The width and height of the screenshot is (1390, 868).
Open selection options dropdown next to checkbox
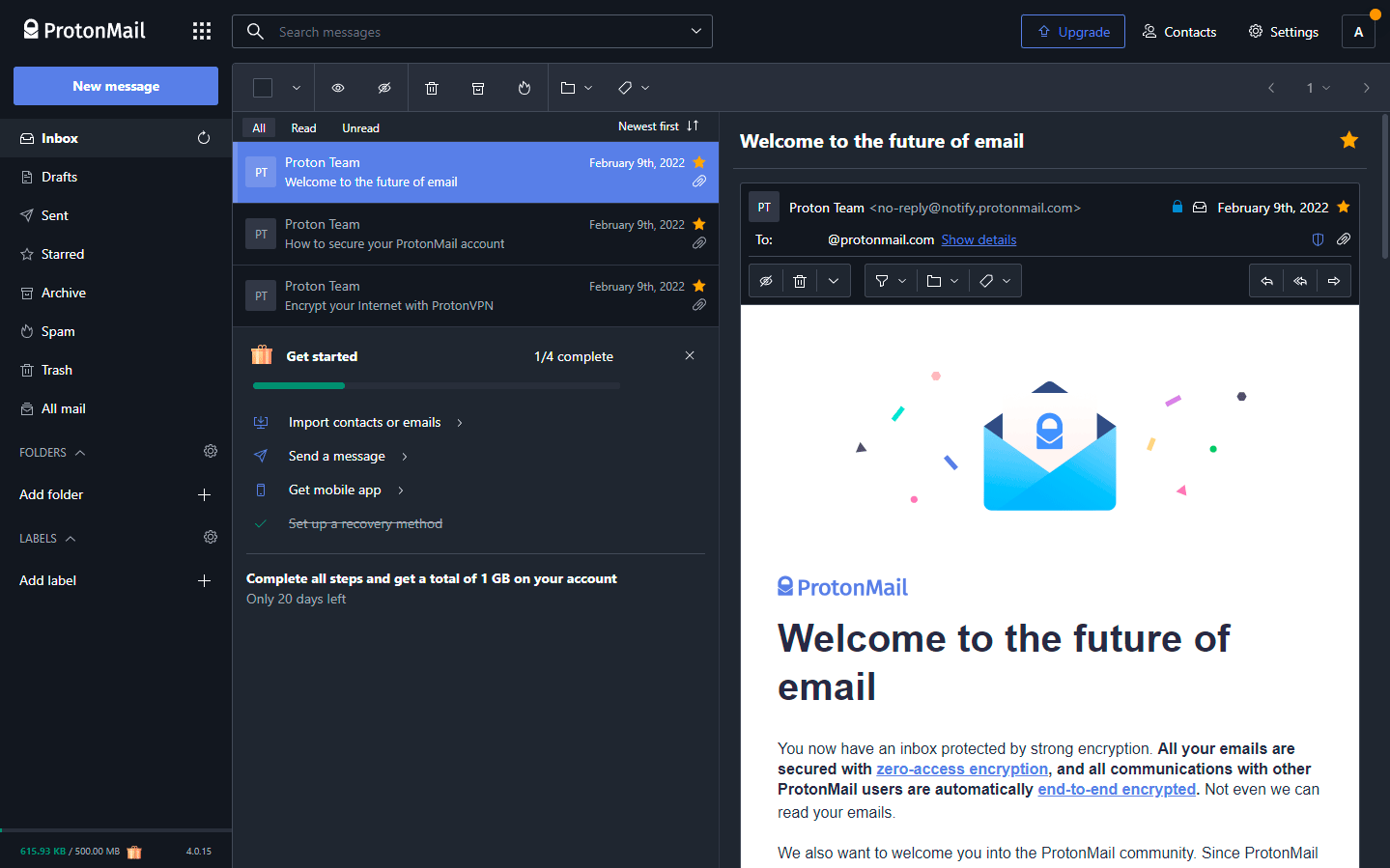(297, 88)
